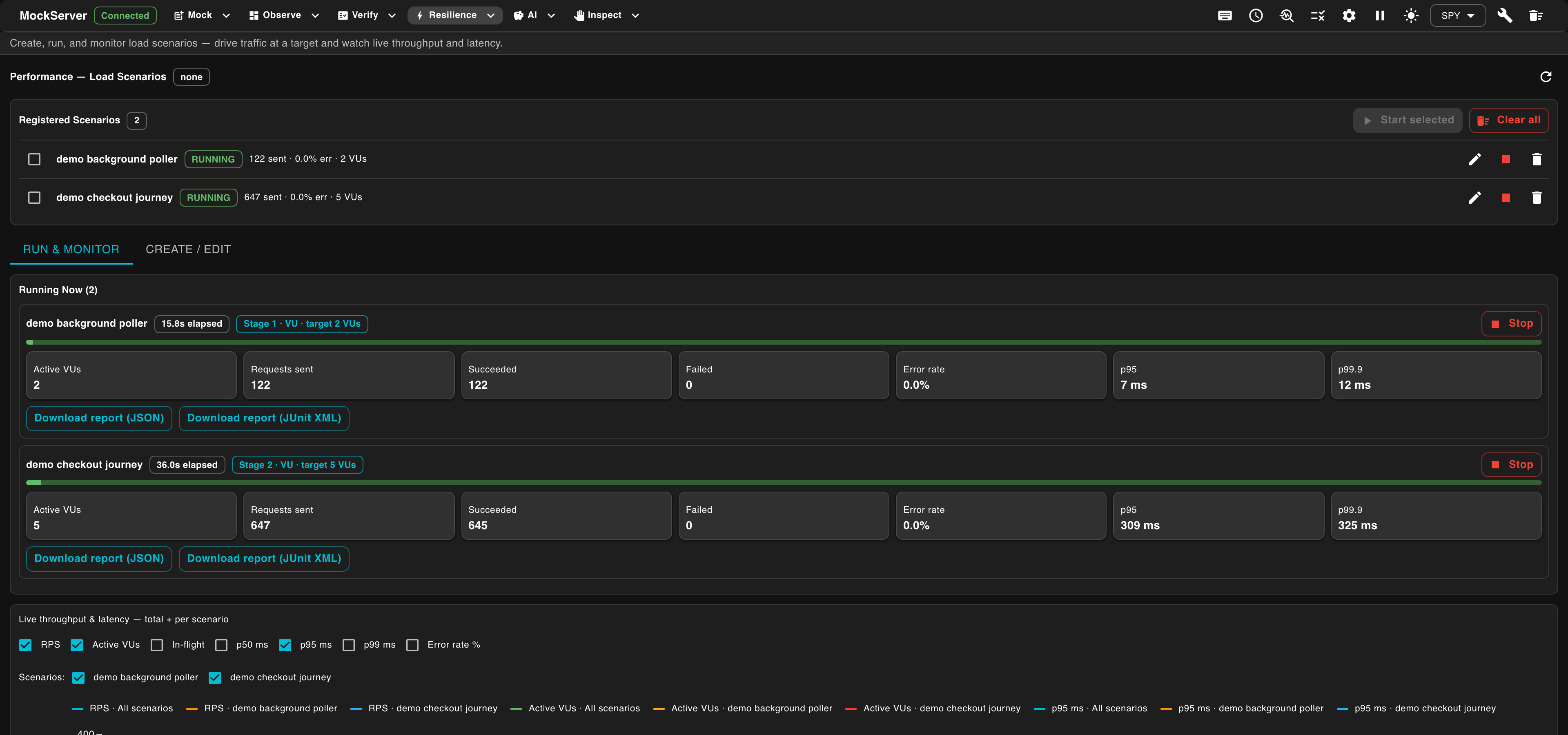Enable the In-flight metric checkbox
Viewport: 1568px width, 735px height.
tap(156, 645)
